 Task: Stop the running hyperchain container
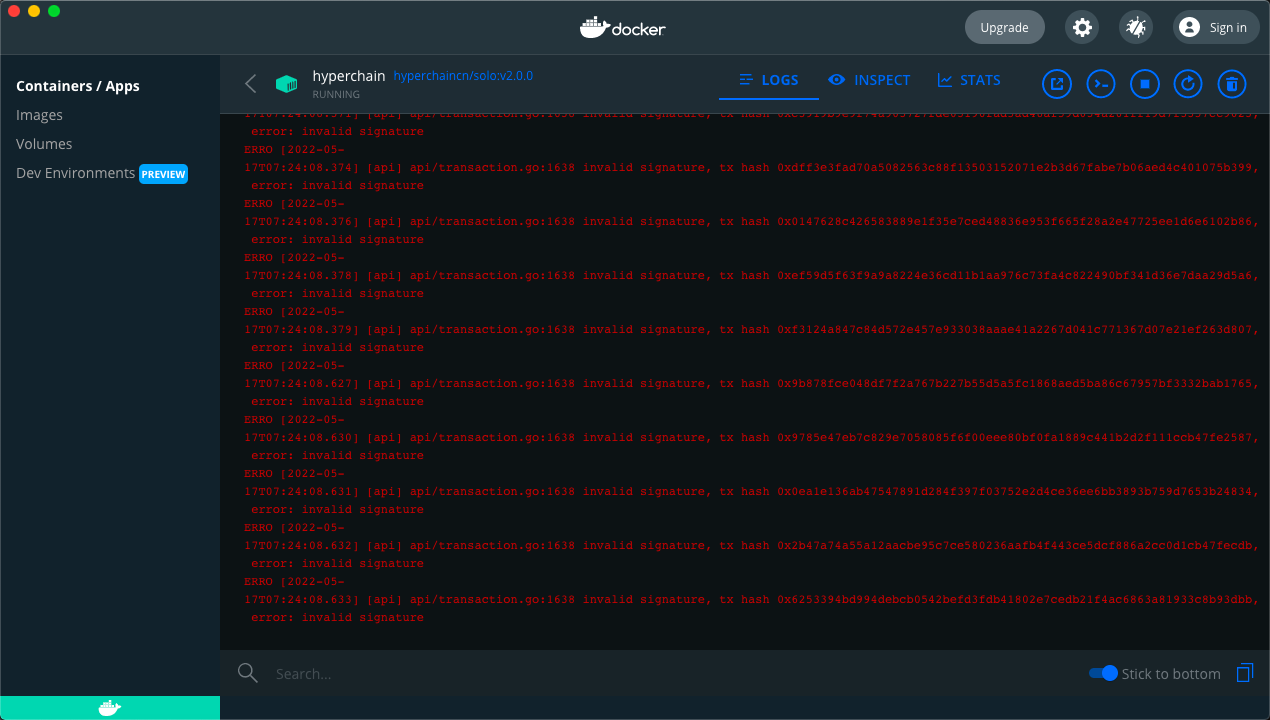point(1144,84)
